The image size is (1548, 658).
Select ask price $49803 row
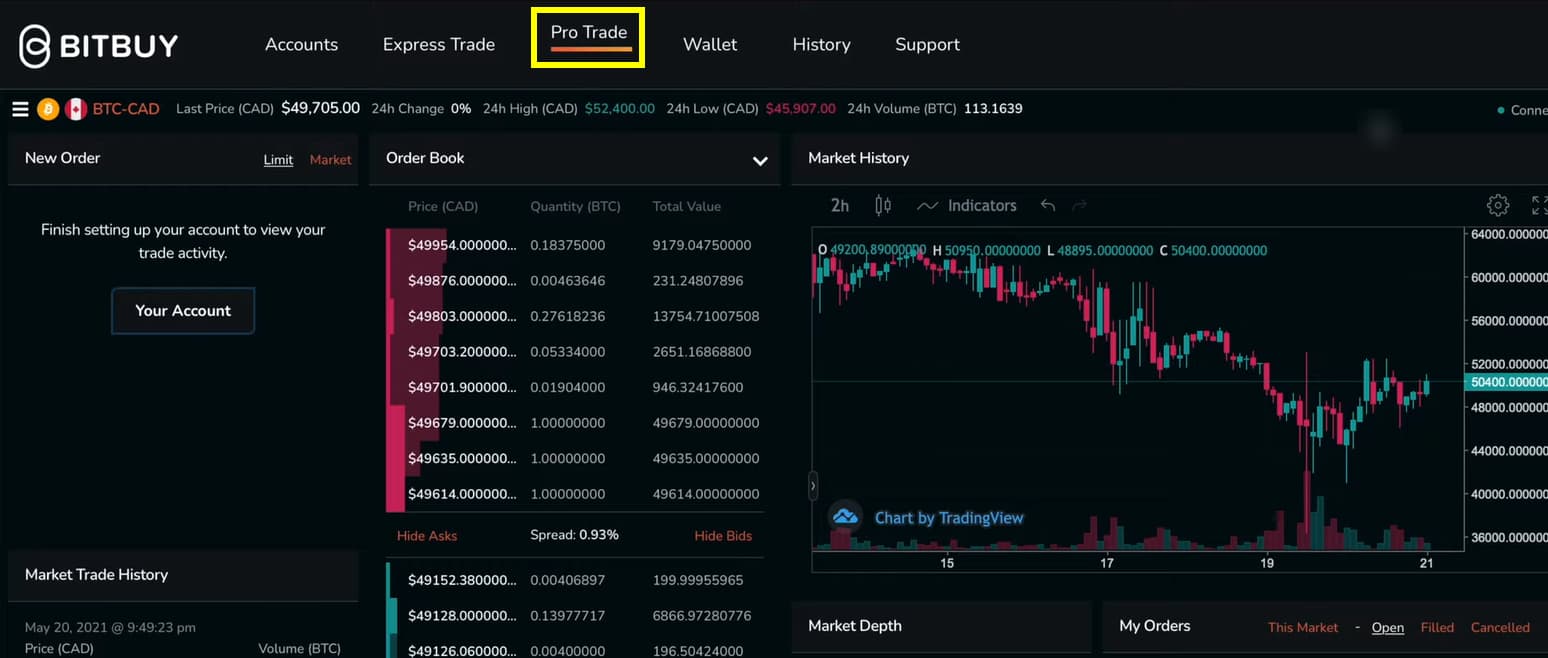(575, 316)
